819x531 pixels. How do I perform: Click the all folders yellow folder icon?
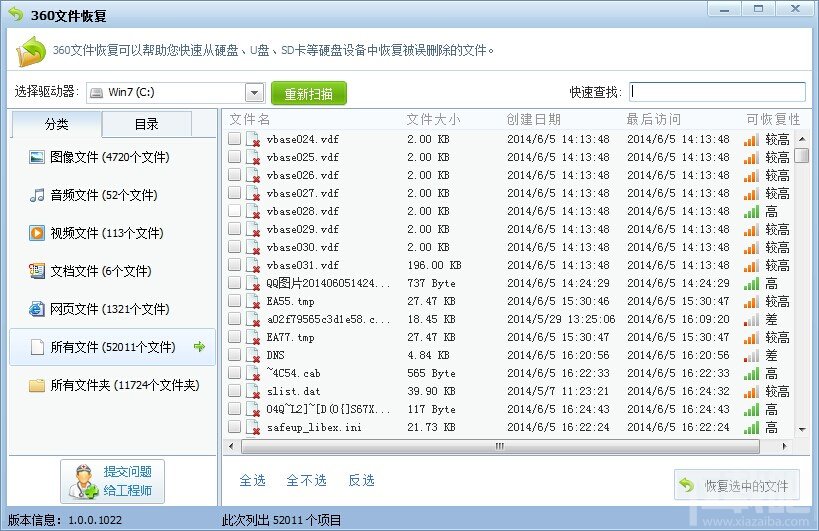tap(37, 385)
